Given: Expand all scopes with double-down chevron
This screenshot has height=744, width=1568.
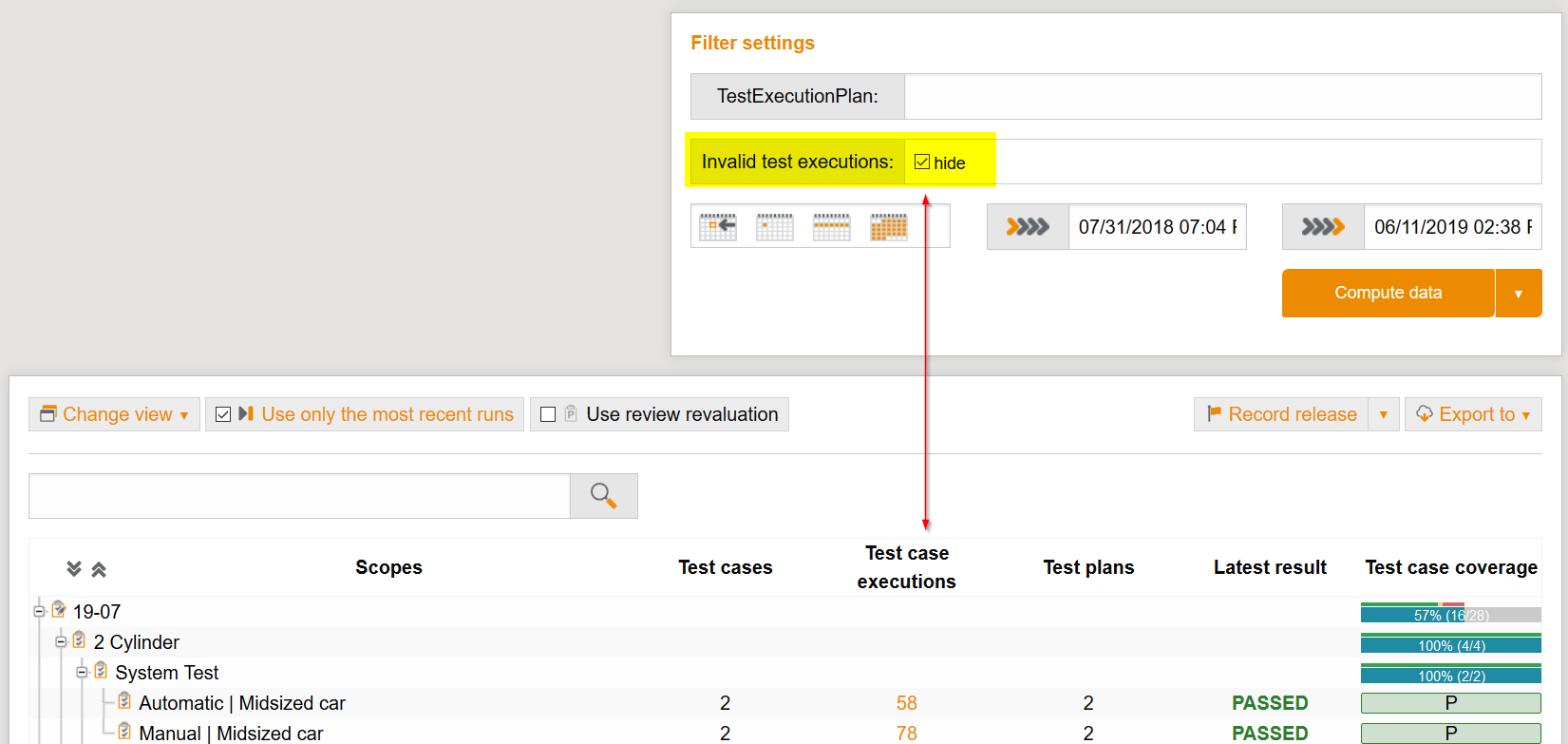Looking at the screenshot, I should point(74,569).
